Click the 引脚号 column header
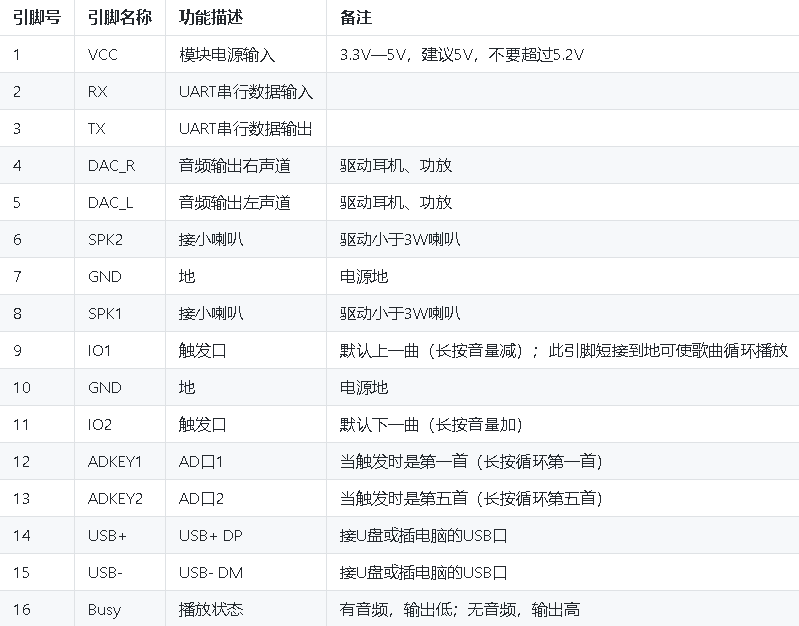The image size is (799, 626). [37, 18]
